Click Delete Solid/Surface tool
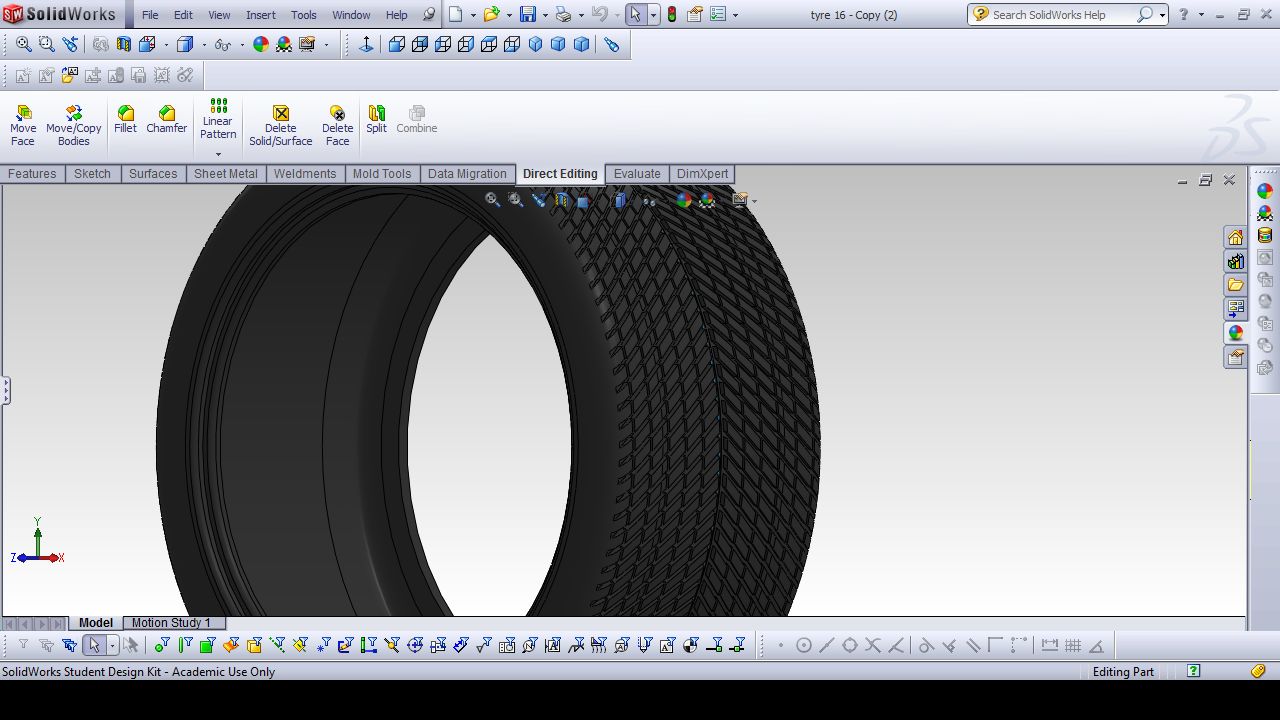 281,126
